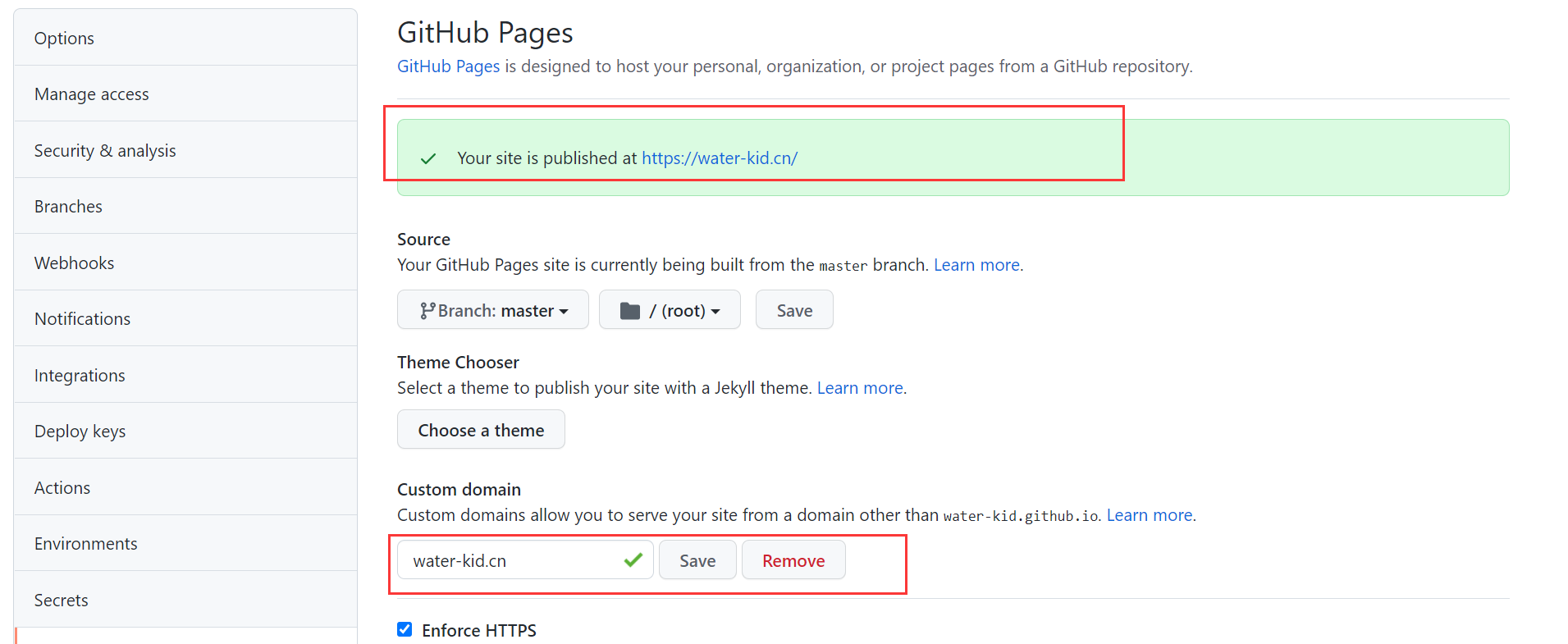The width and height of the screenshot is (1568, 644).
Task: Click the green domain verified checkmark
Action: point(633,560)
